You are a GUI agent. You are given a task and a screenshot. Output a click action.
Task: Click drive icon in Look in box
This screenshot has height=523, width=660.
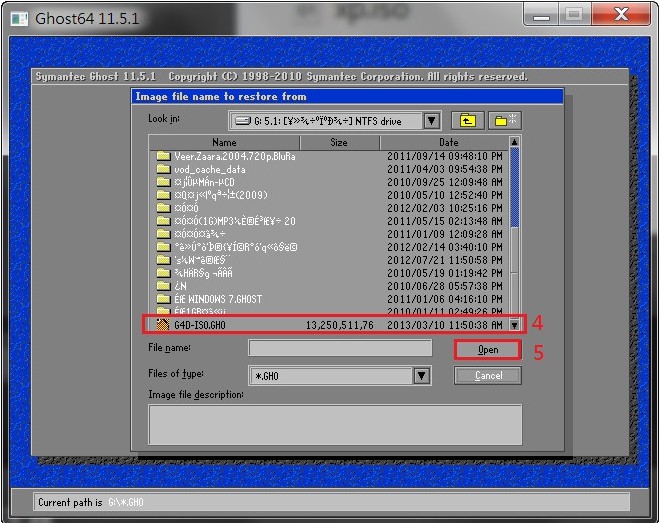tap(243, 121)
